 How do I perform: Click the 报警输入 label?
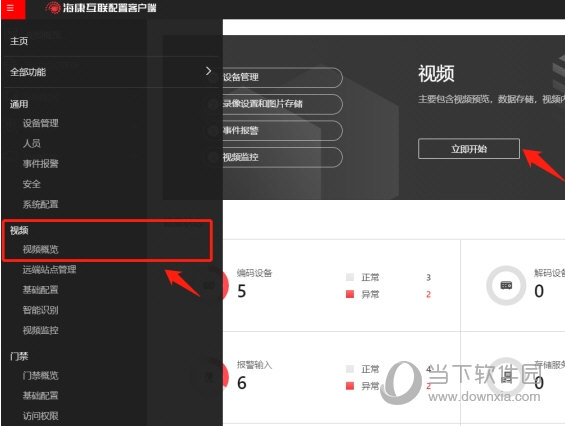click(x=254, y=365)
